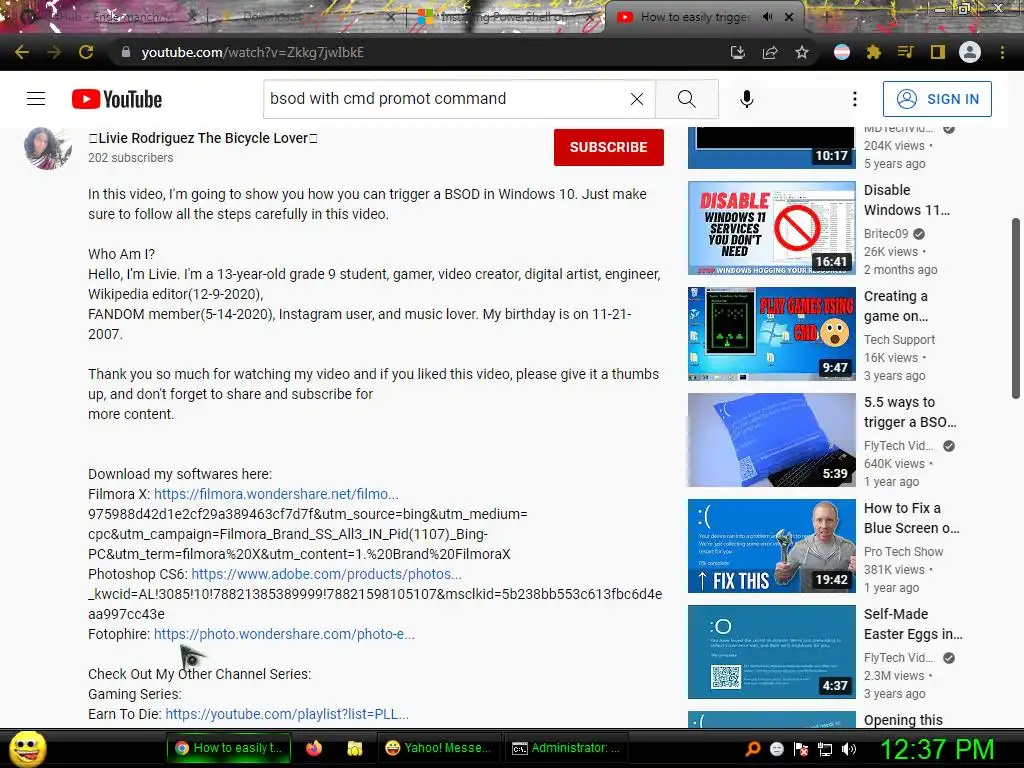Toggle the browser side panel
The width and height of the screenshot is (1024, 768).
(938, 52)
